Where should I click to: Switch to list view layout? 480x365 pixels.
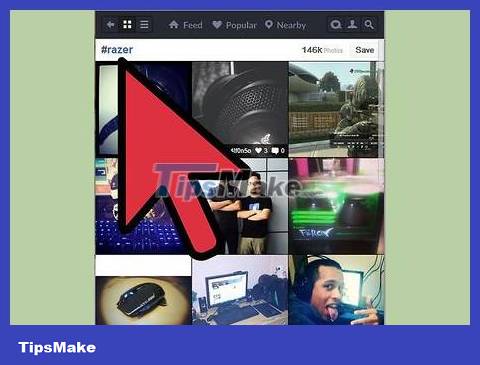(144, 25)
